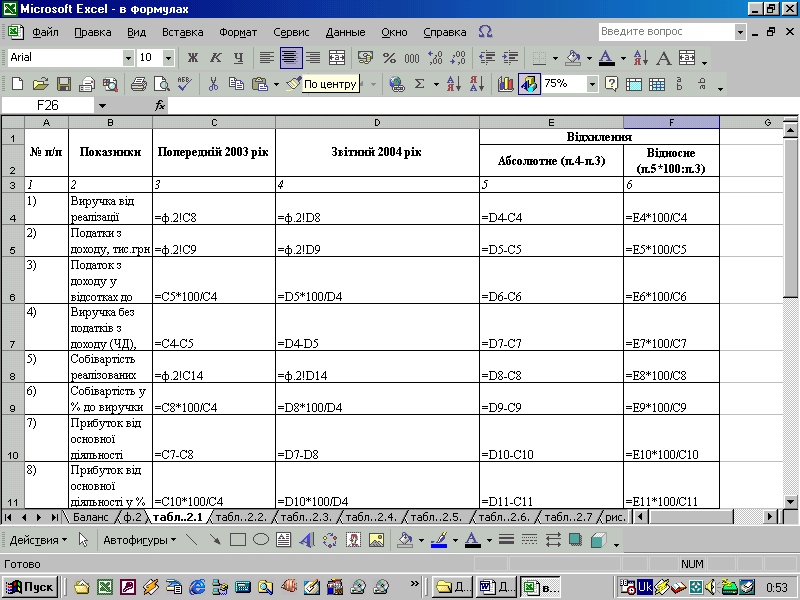Paste from clipboard
The image size is (800, 600).
click(x=260, y=84)
